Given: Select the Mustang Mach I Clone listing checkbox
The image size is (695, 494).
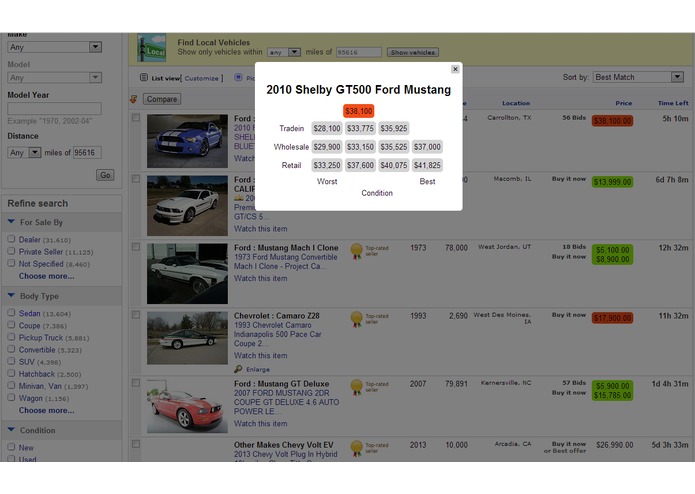Looking at the screenshot, I should [136, 247].
